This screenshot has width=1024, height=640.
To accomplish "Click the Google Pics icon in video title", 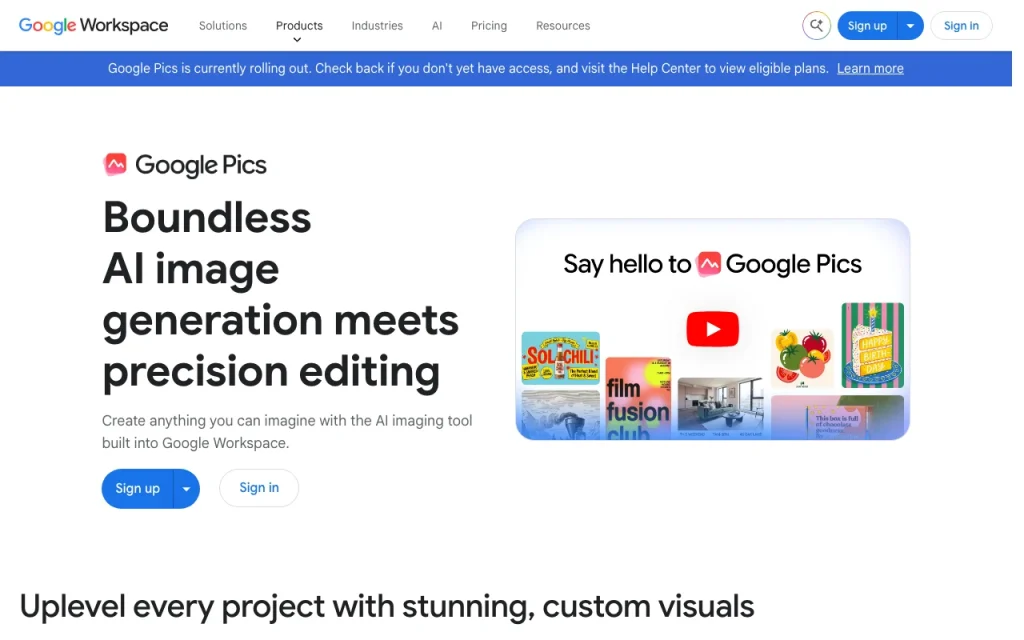I will pos(709,264).
